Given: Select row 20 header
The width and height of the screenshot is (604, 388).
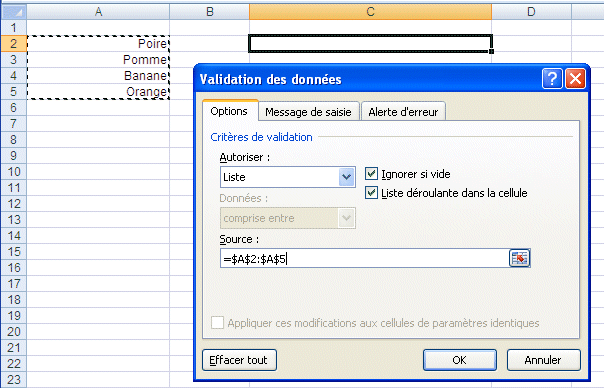Looking at the screenshot, I should [13, 331].
